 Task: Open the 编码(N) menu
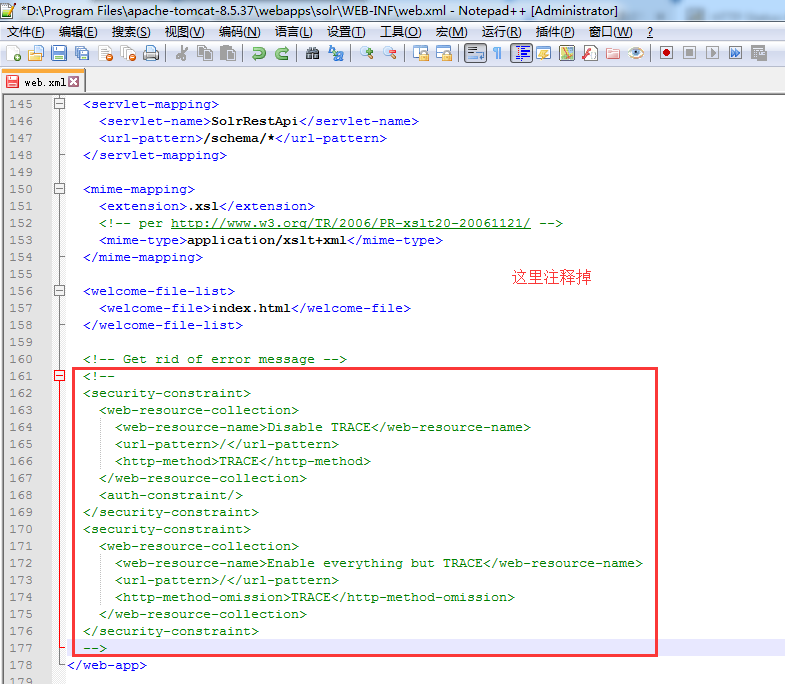point(240,32)
